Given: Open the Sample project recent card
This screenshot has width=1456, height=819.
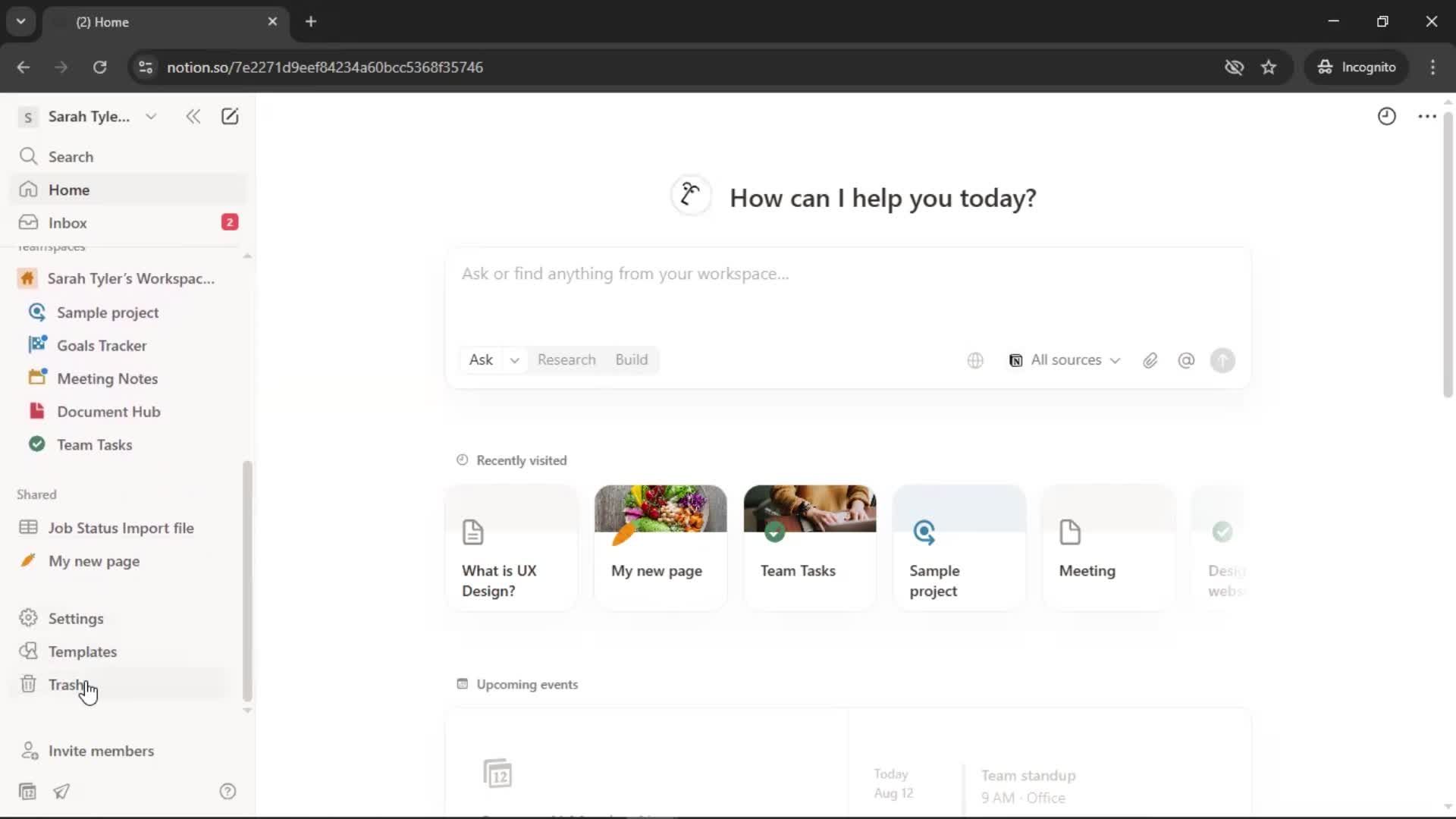Looking at the screenshot, I should [959, 548].
